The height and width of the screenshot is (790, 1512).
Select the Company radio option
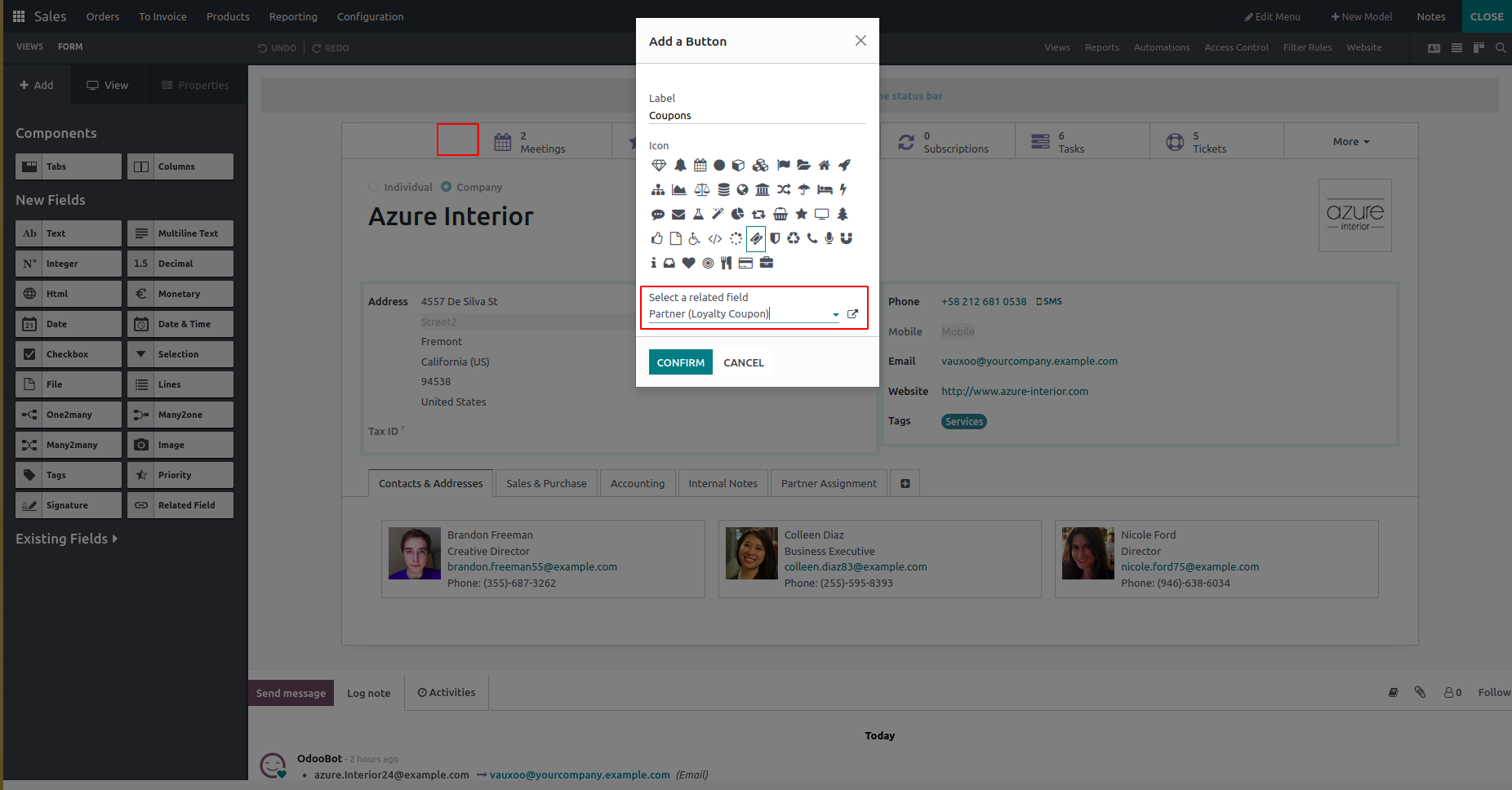click(x=446, y=187)
